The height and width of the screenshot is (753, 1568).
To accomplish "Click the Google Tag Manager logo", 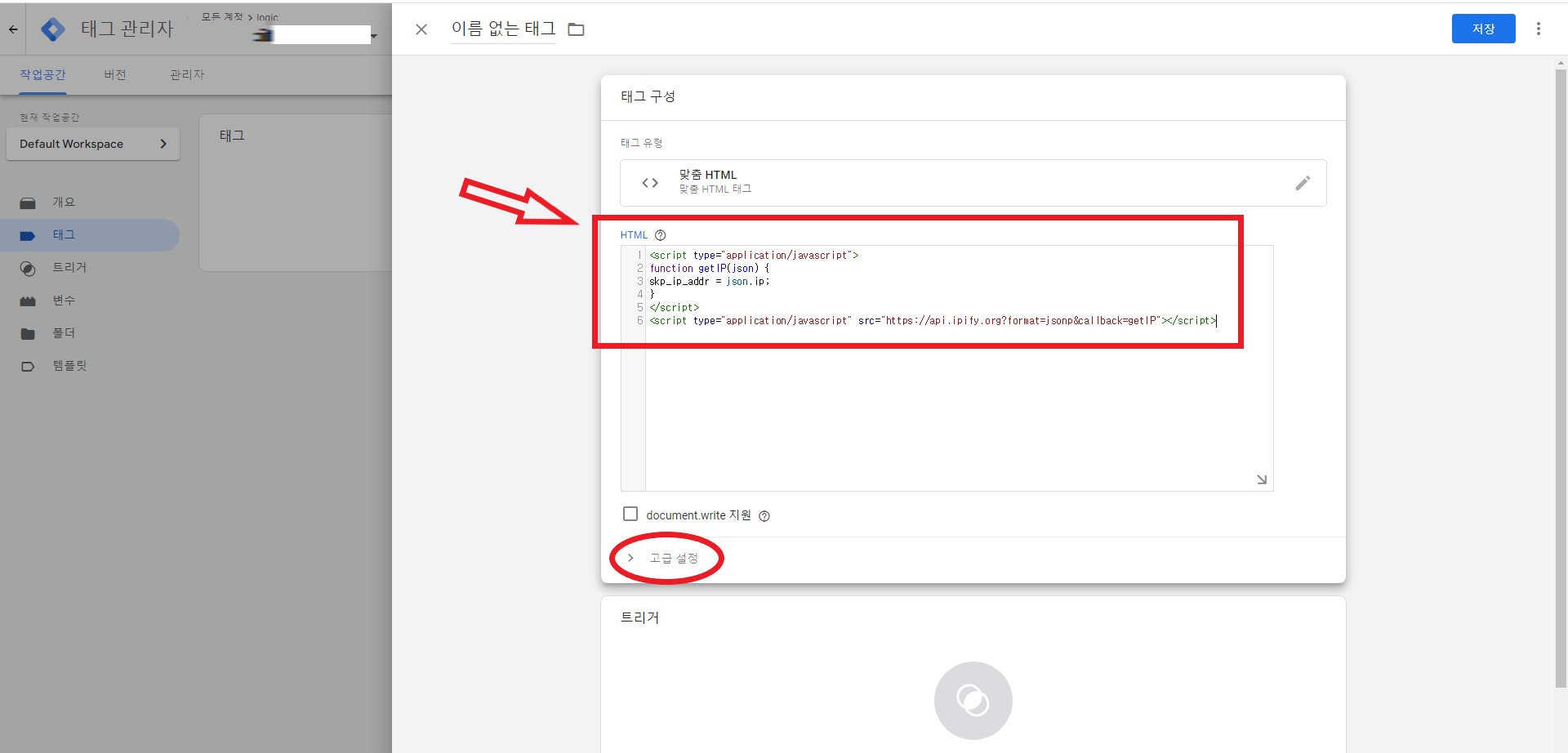I will tap(53, 29).
